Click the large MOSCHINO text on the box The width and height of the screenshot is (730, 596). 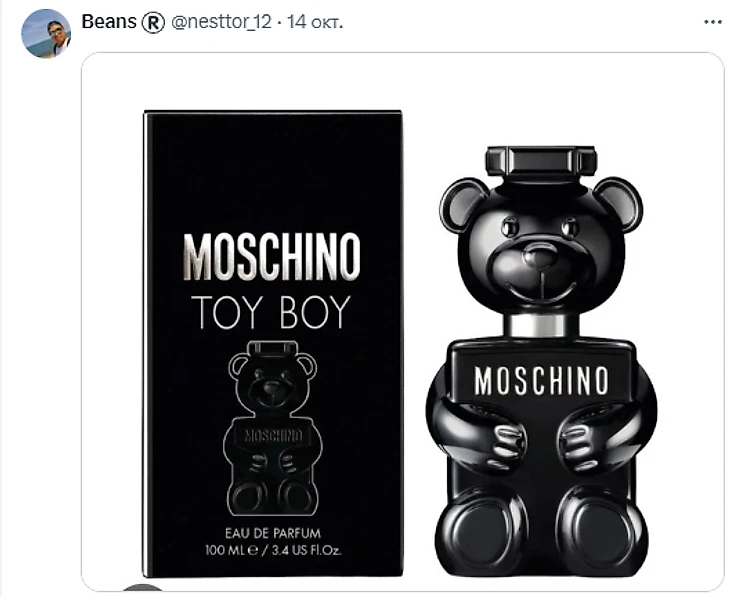point(272,257)
